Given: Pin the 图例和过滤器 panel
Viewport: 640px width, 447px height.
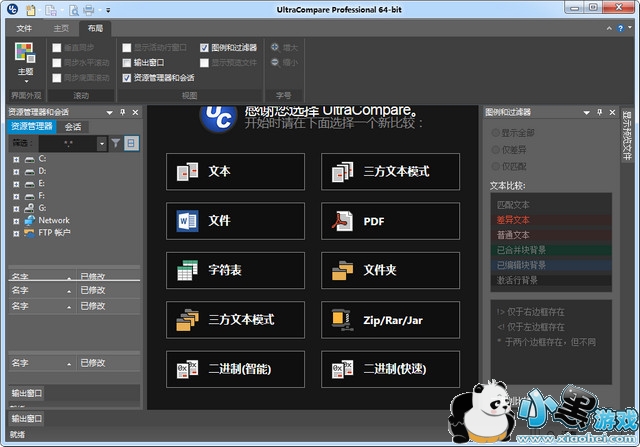Looking at the screenshot, I should click(597, 113).
